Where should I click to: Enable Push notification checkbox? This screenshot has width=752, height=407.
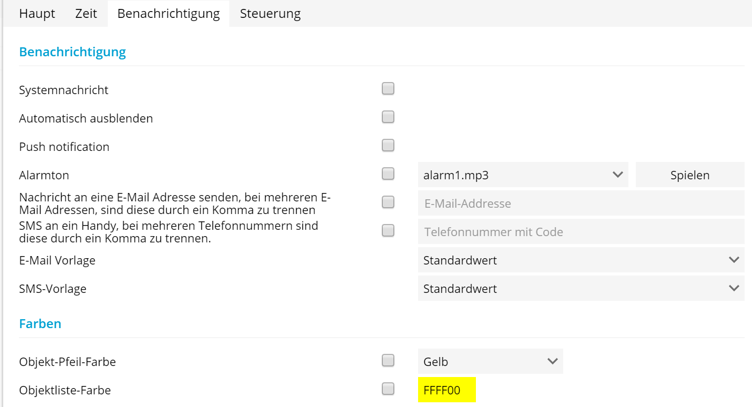pyautogui.click(x=388, y=145)
